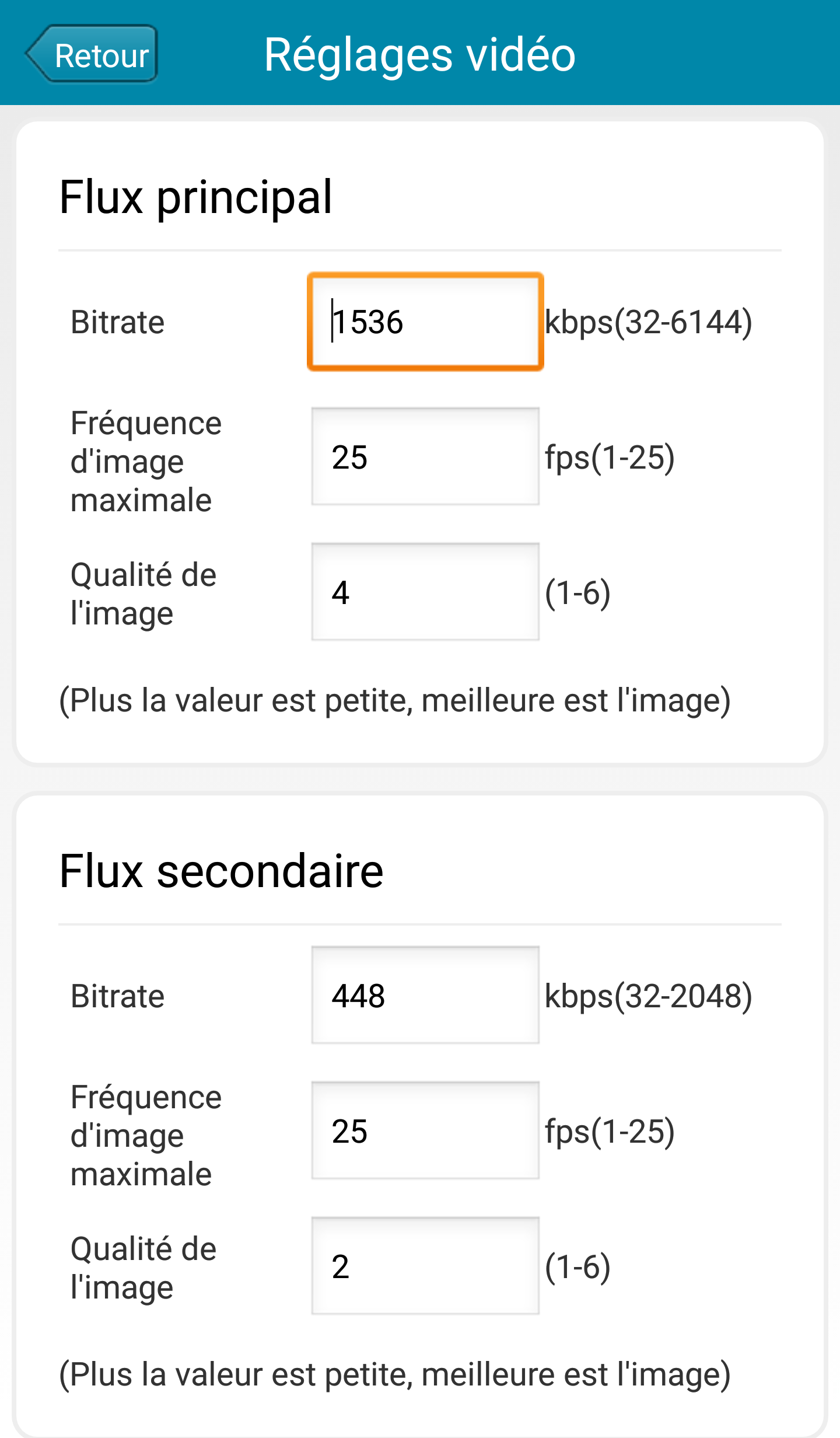
Task: Tap Flux secondaire fps(1-25) range text
Action: 610,1131
